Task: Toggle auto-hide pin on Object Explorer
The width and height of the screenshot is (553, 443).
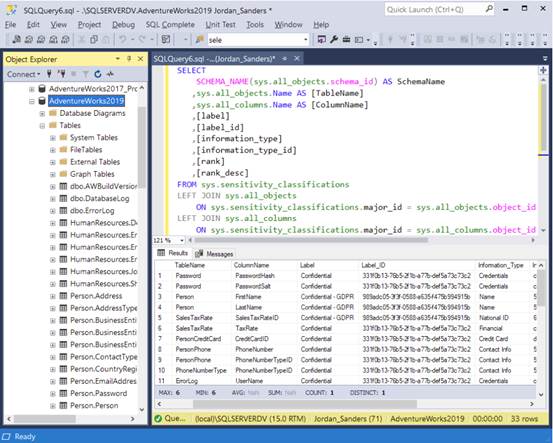Action: tap(129, 59)
